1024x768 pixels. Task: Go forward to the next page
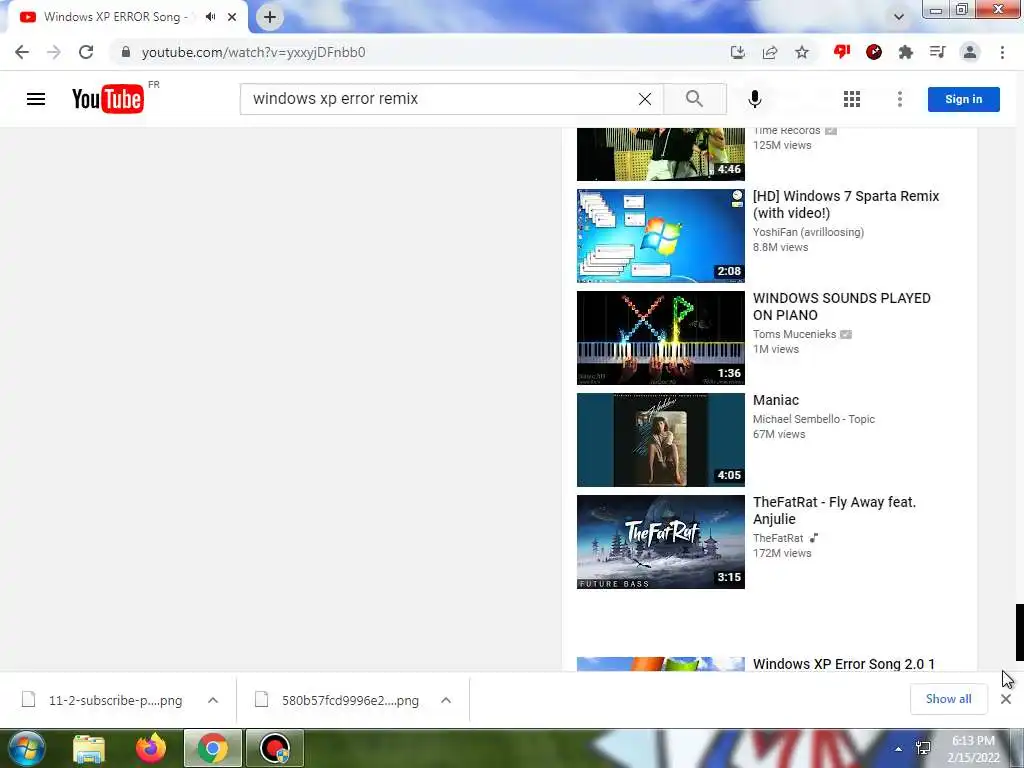(54, 52)
